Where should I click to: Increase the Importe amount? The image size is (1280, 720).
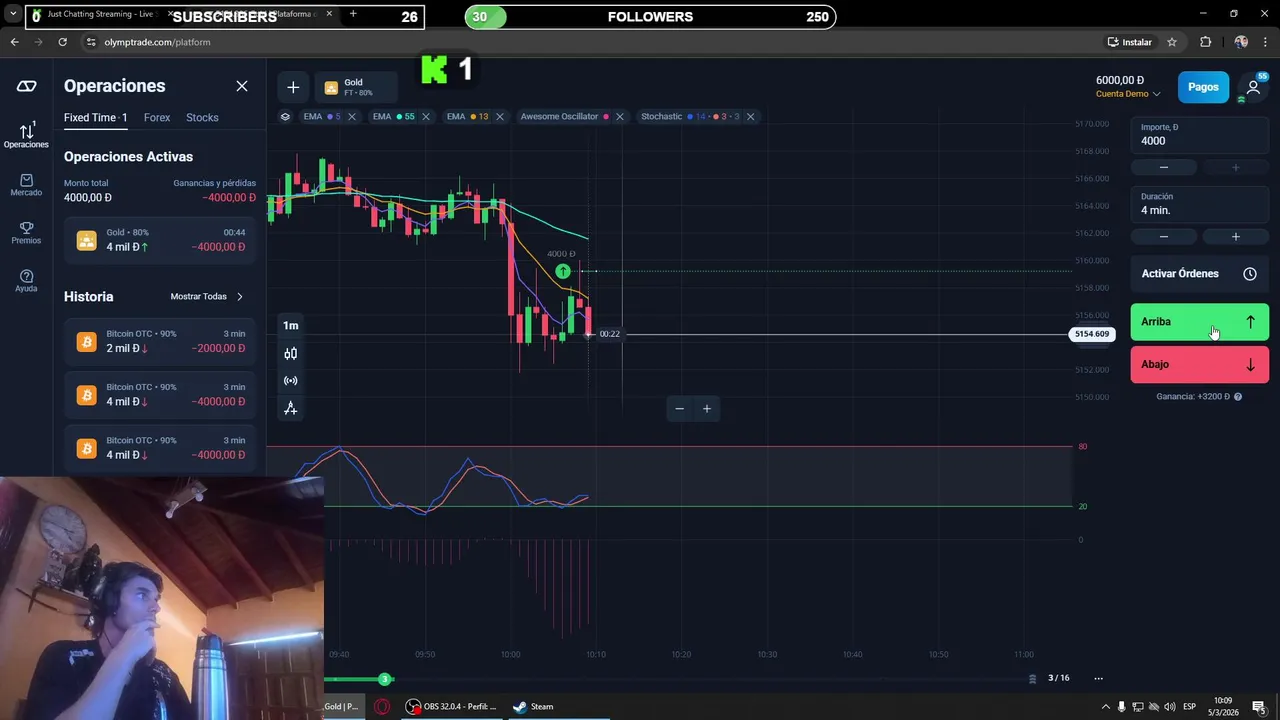(1236, 167)
